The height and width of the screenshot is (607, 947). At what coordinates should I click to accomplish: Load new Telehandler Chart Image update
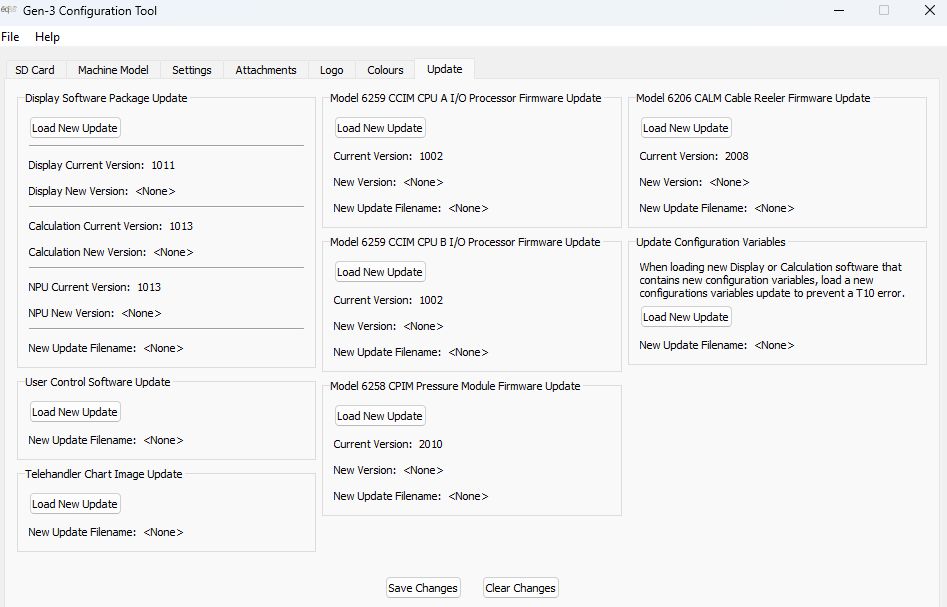tap(75, 504)
